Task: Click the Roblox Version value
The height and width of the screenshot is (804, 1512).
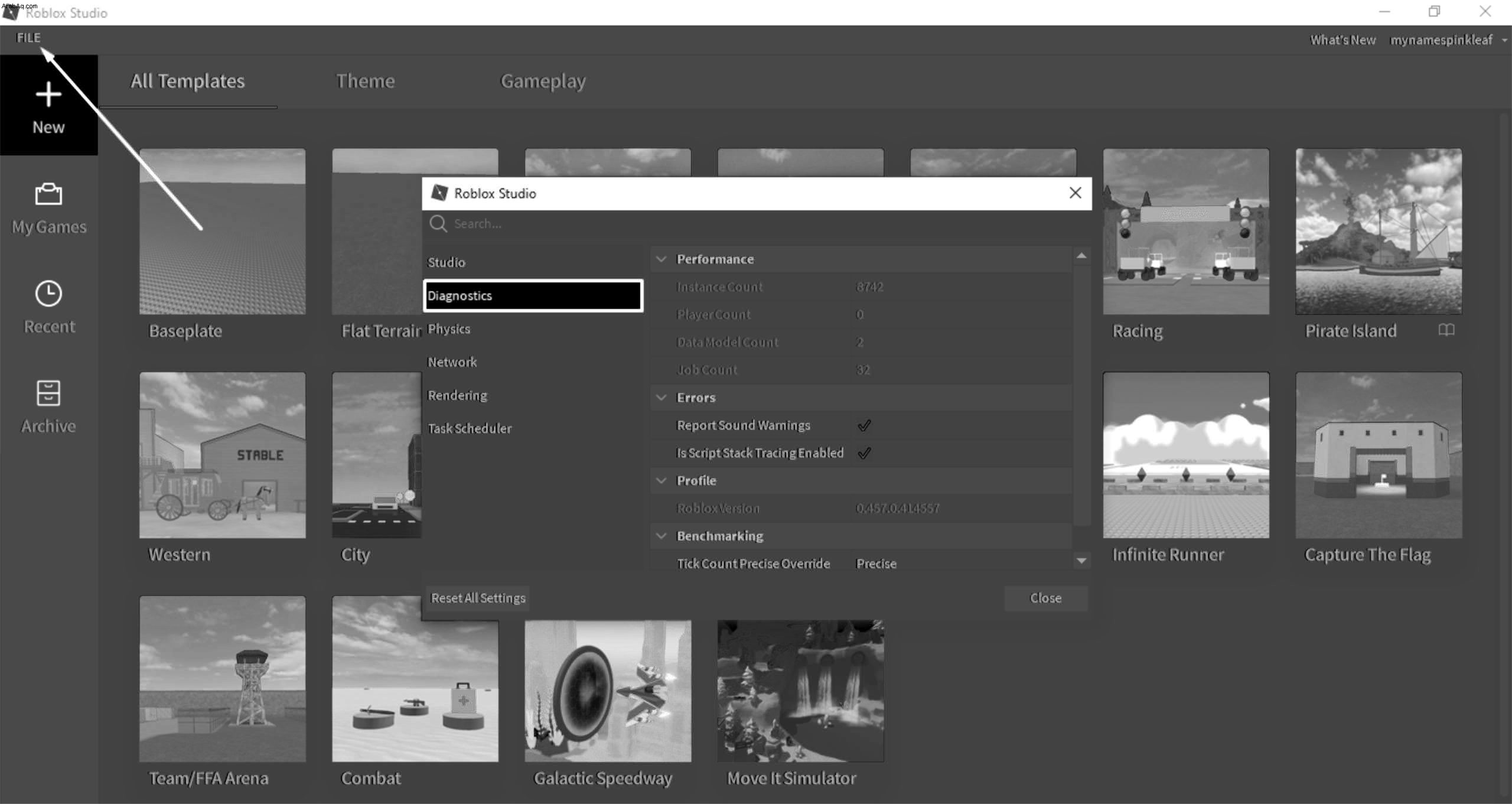Action: pos(898,508)
